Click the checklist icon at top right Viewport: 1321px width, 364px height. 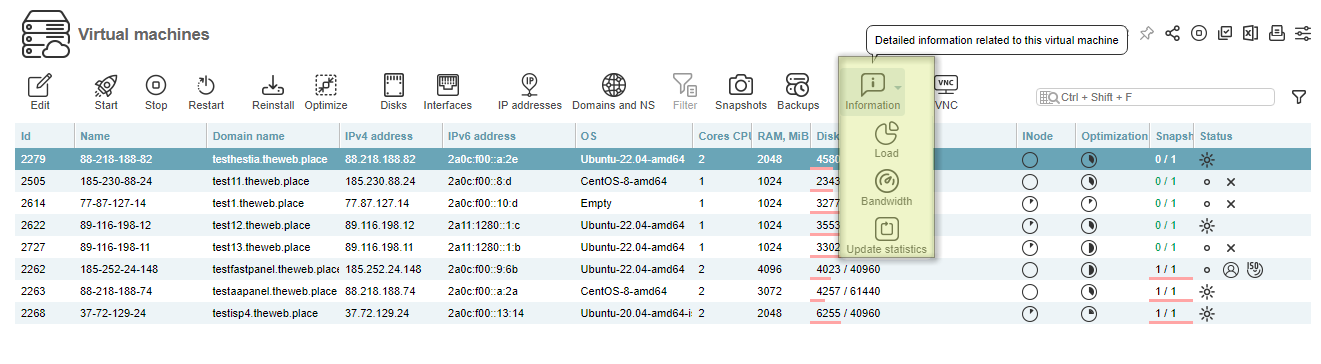click(x=1225, y=33)
